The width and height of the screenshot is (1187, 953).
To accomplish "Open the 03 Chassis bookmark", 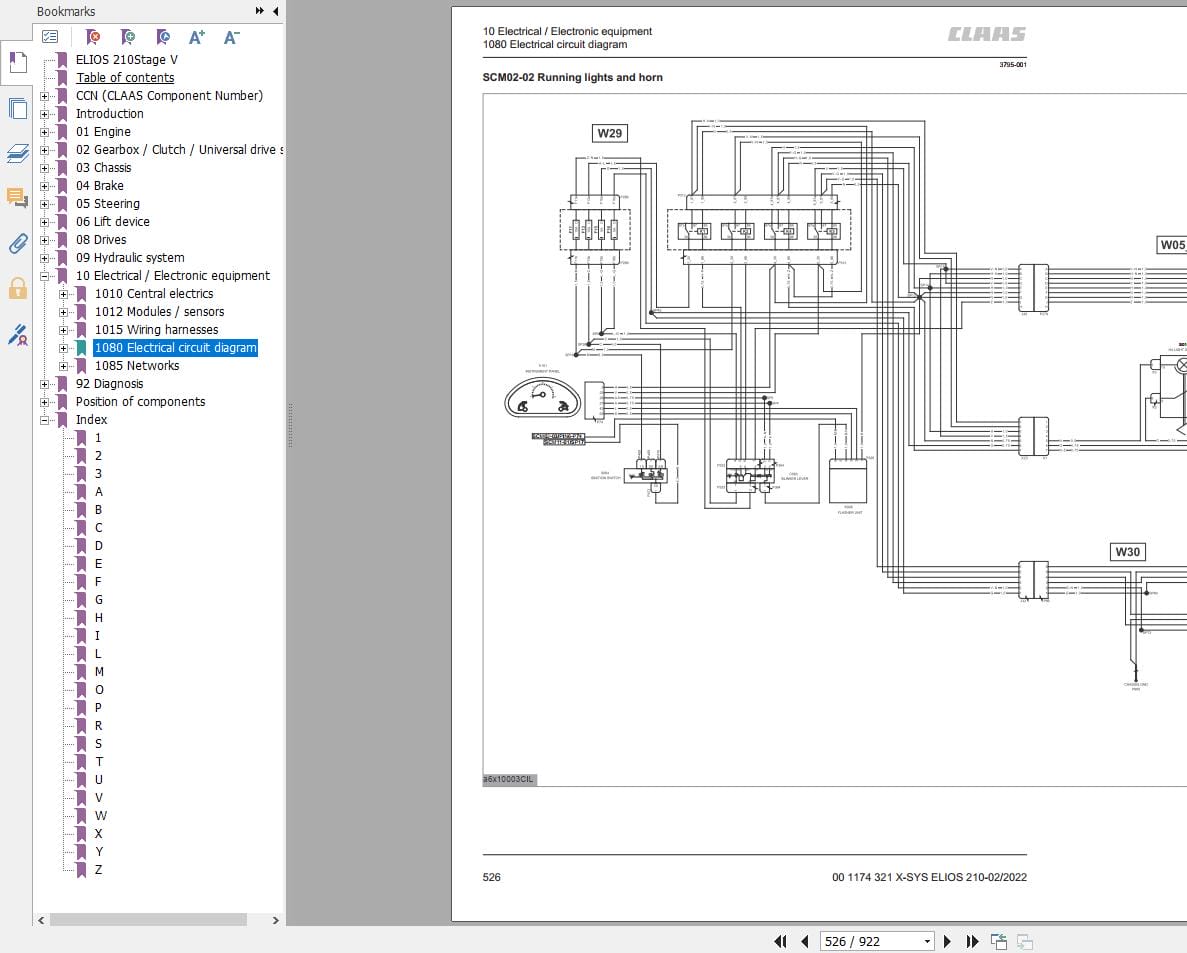I will [104, 167].
